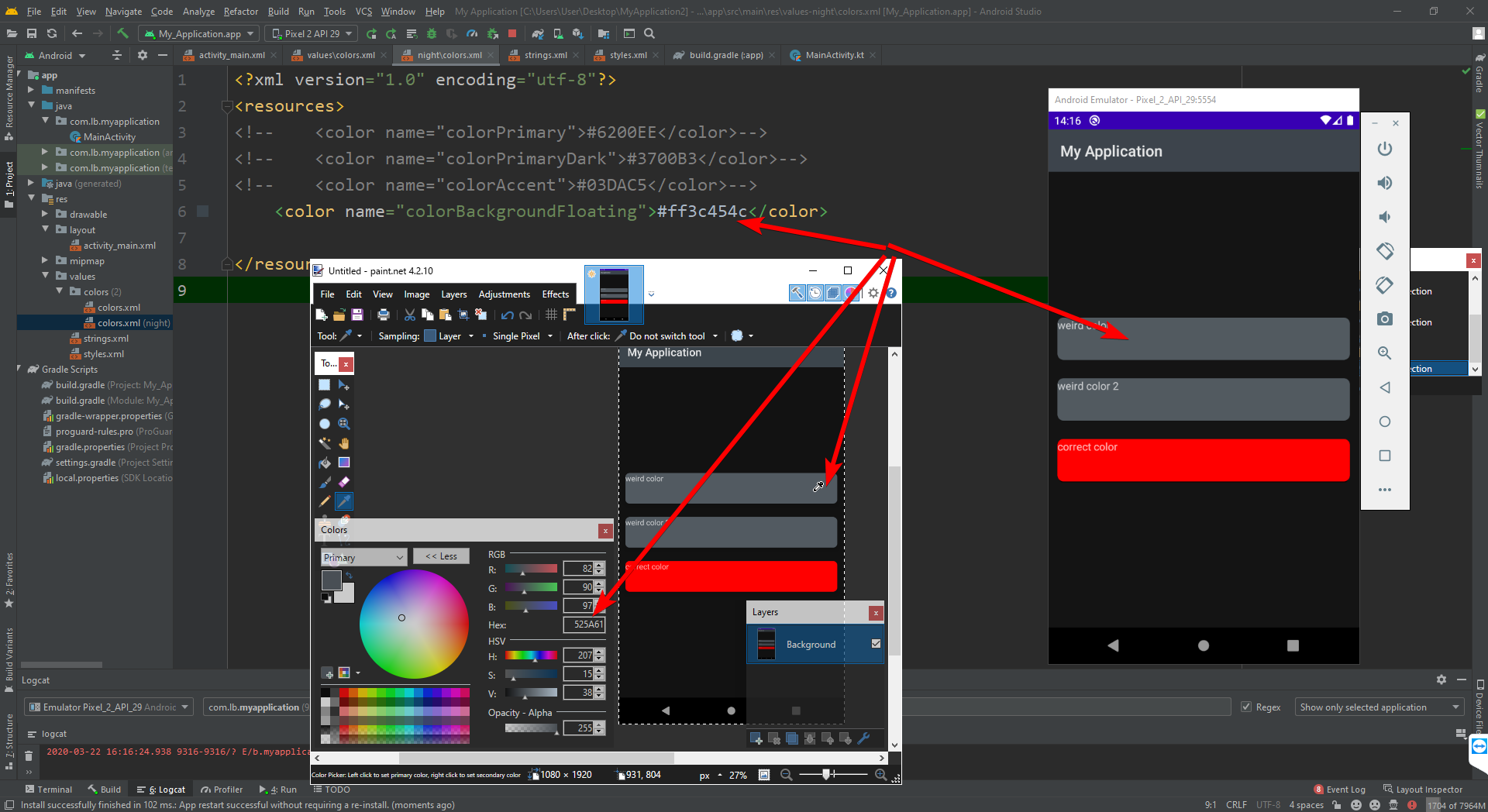Open the Adjustments menu in paint.net

(504, 294)
